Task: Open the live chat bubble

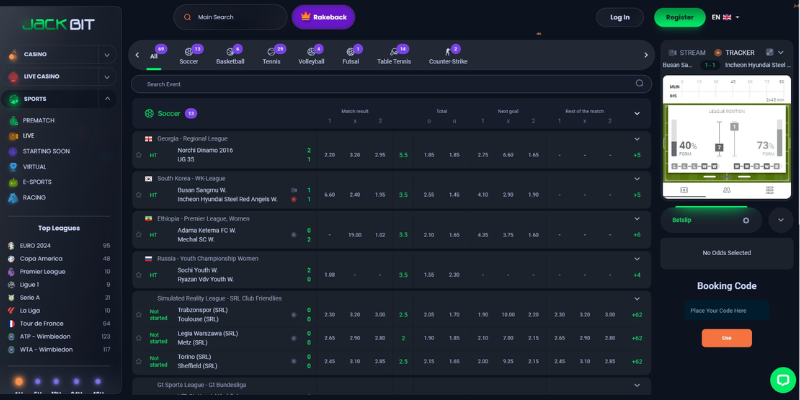Action: click(x=783, y=380)
